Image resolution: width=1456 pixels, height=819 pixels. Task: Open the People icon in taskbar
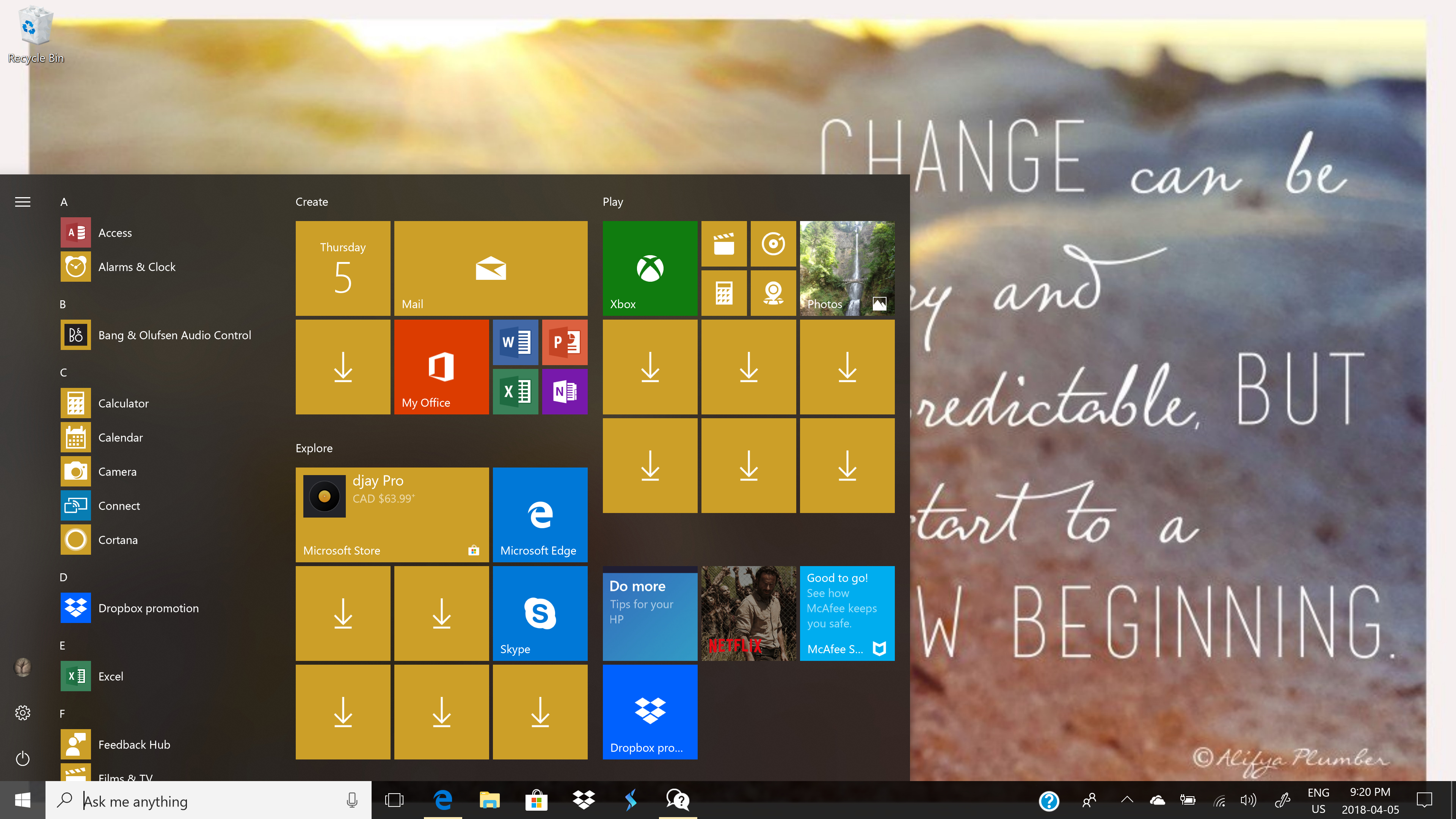pyautogui.click(x=1089, y=800)
